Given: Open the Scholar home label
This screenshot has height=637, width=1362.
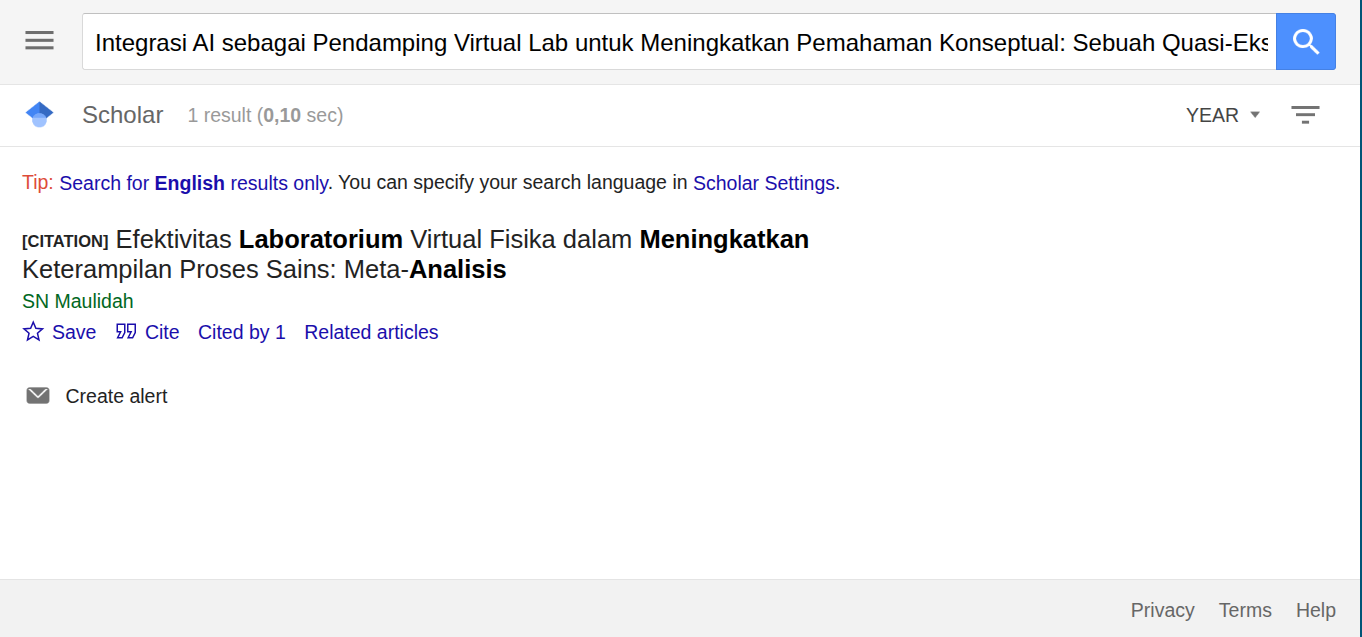Looking at the screenshot, I should 122,115.
